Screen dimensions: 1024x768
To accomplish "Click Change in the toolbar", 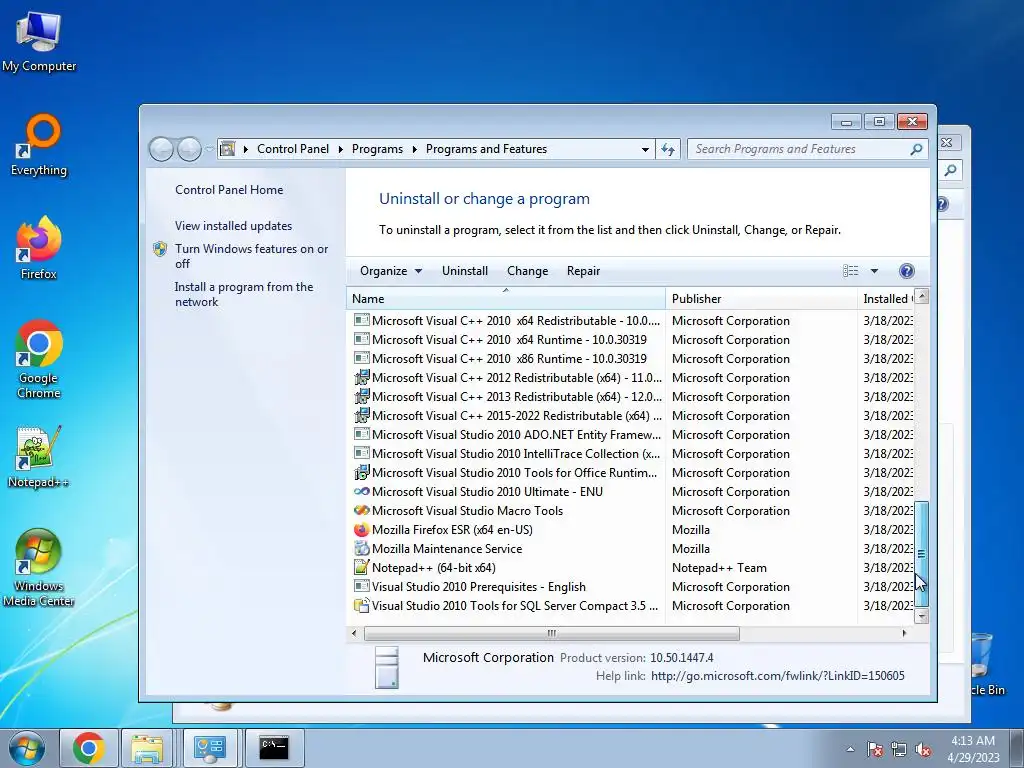I will [527, 271].
